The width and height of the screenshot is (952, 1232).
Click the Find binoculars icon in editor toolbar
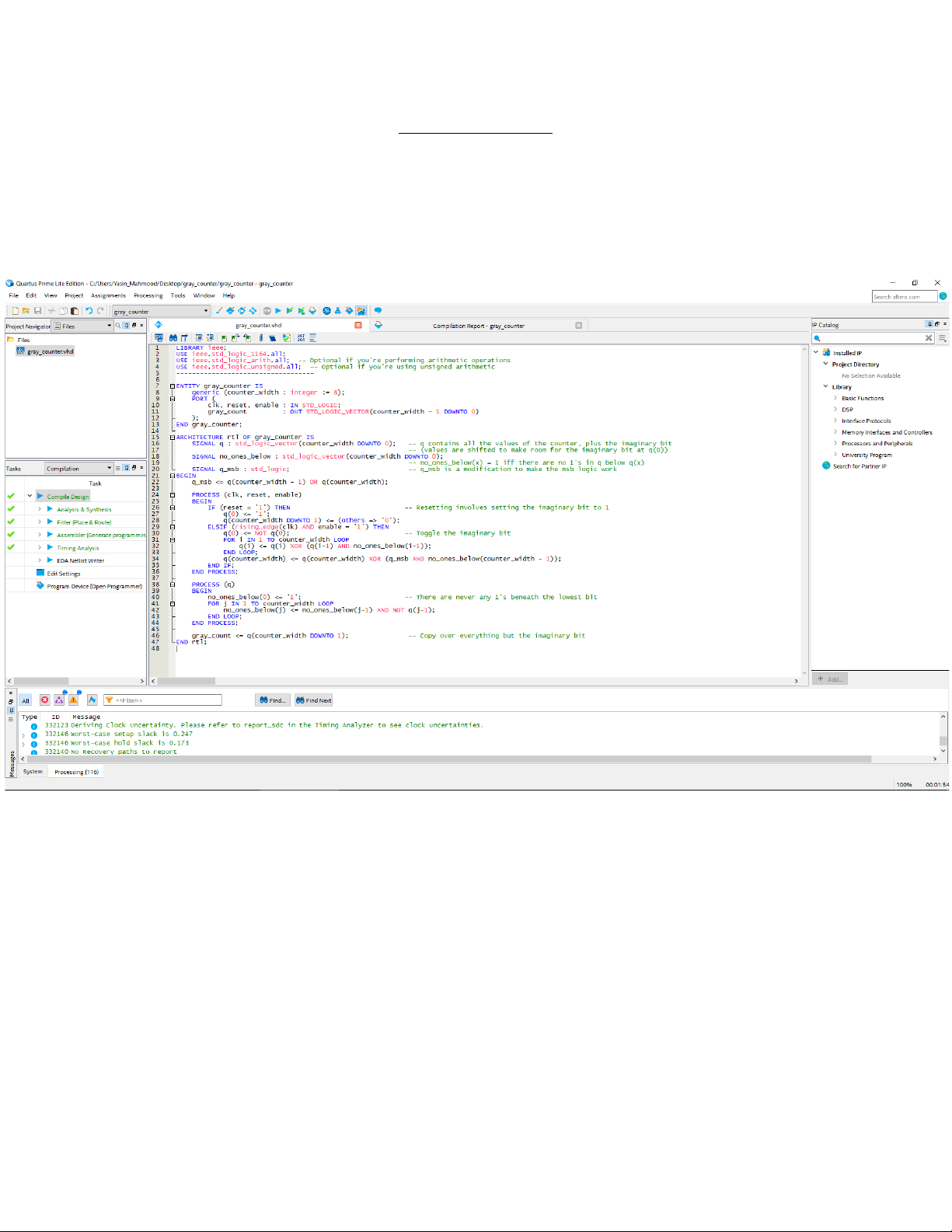click(x=173, y=338)
